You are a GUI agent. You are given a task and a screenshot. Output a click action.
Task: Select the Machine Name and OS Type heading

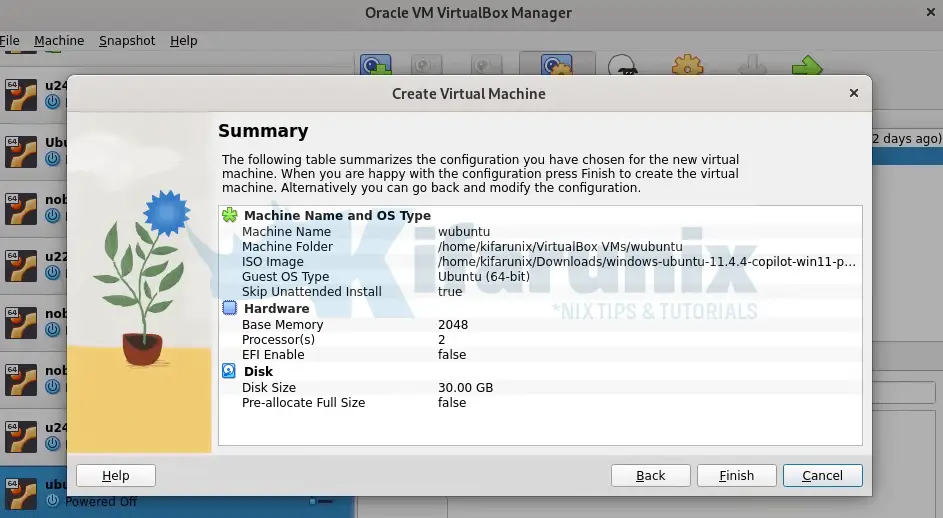pos(337,215)
